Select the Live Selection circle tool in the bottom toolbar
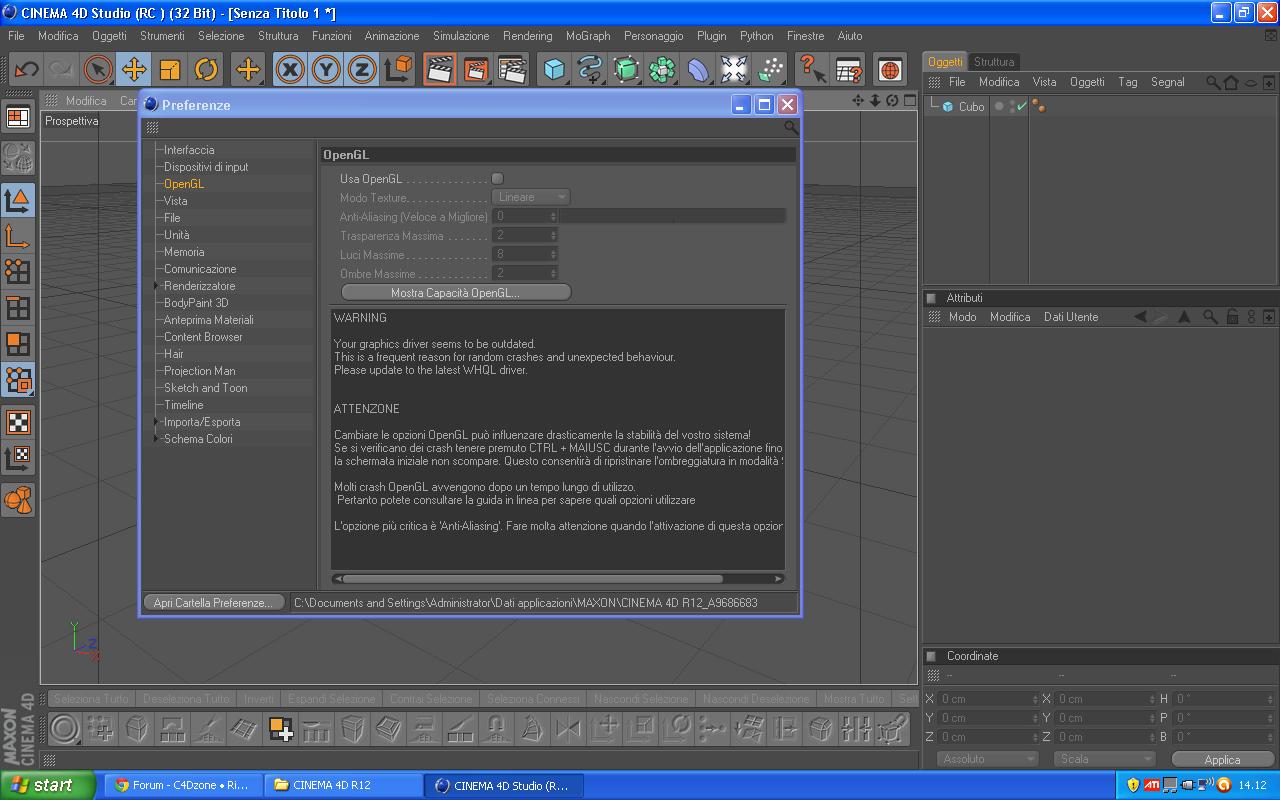 click(65, 729)
